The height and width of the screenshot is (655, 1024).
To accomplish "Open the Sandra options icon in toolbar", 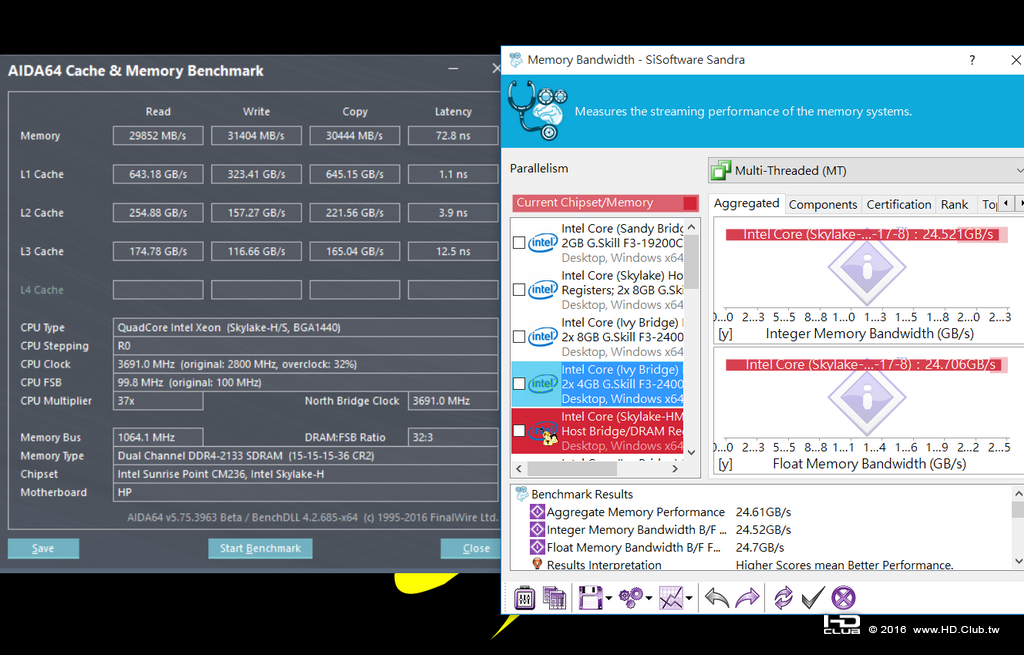I will tap(524, 598).
